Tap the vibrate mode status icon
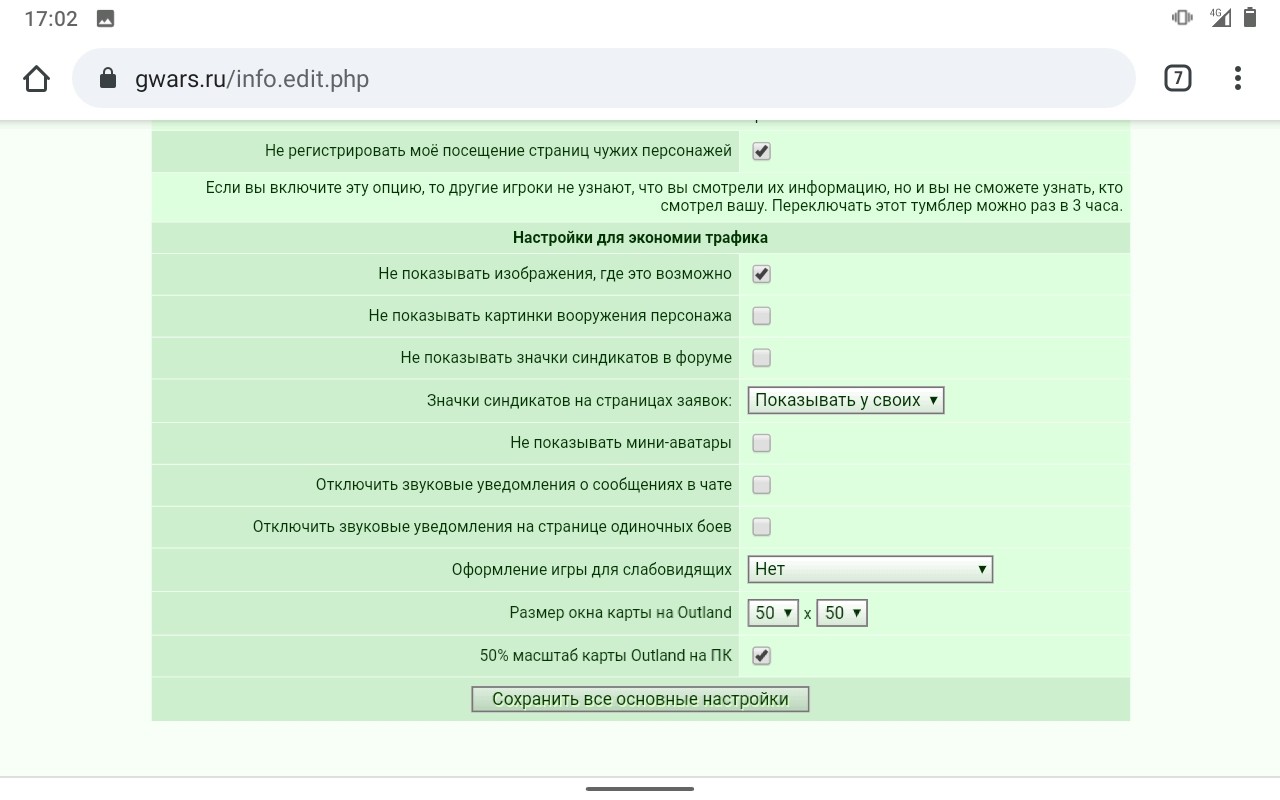This screenshot has width=1280, height=800. tap(1182, 17)
